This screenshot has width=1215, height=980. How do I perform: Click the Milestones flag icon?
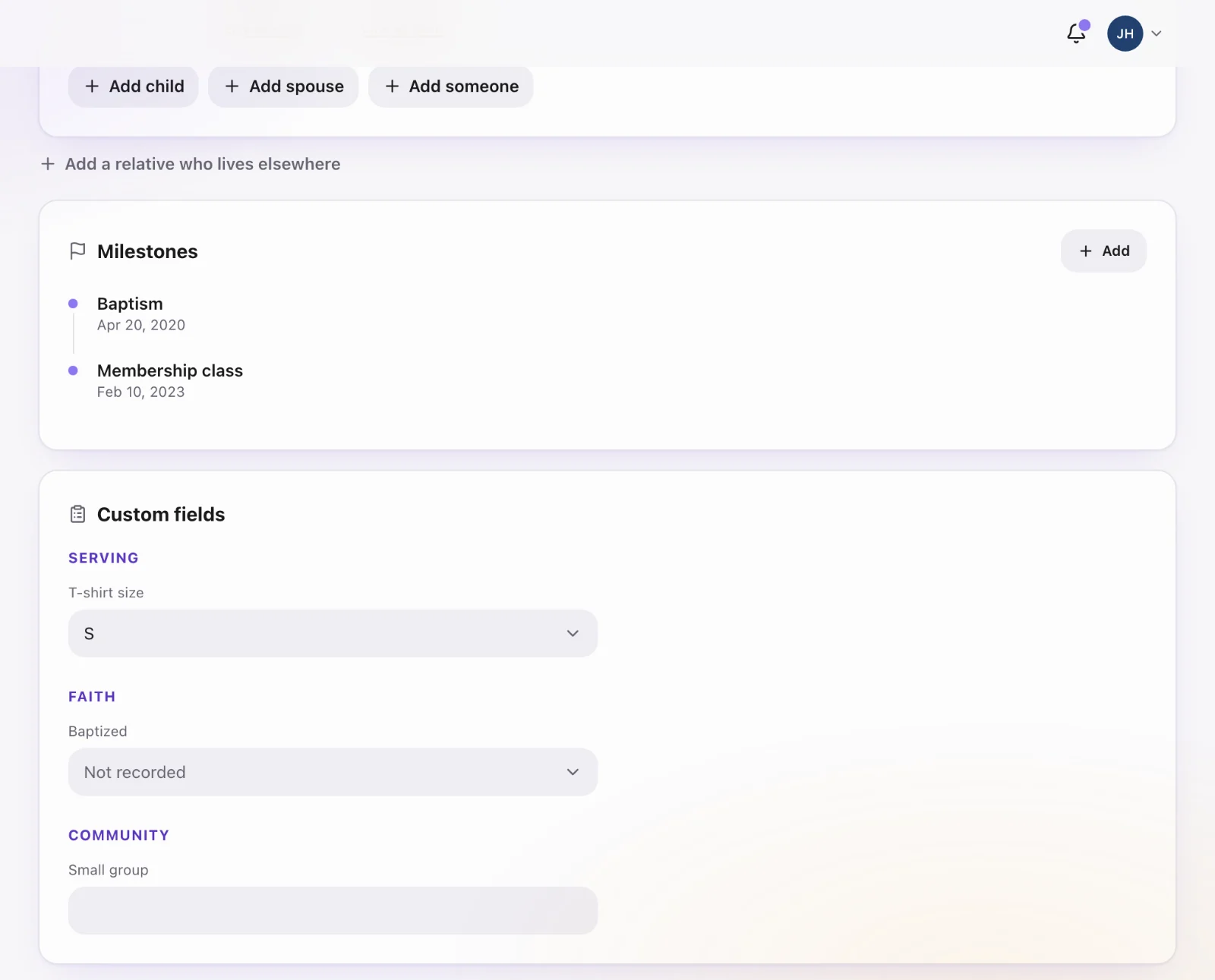(77, 251)
